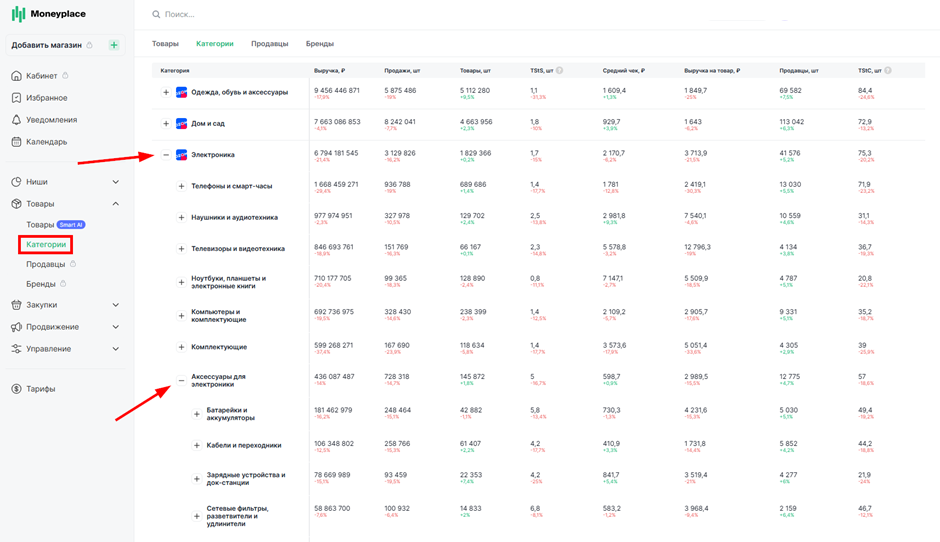The height and width of the screenshot is (542, 940).
Task: Click the Избранное bookmark icon
Action: (16, 98)
